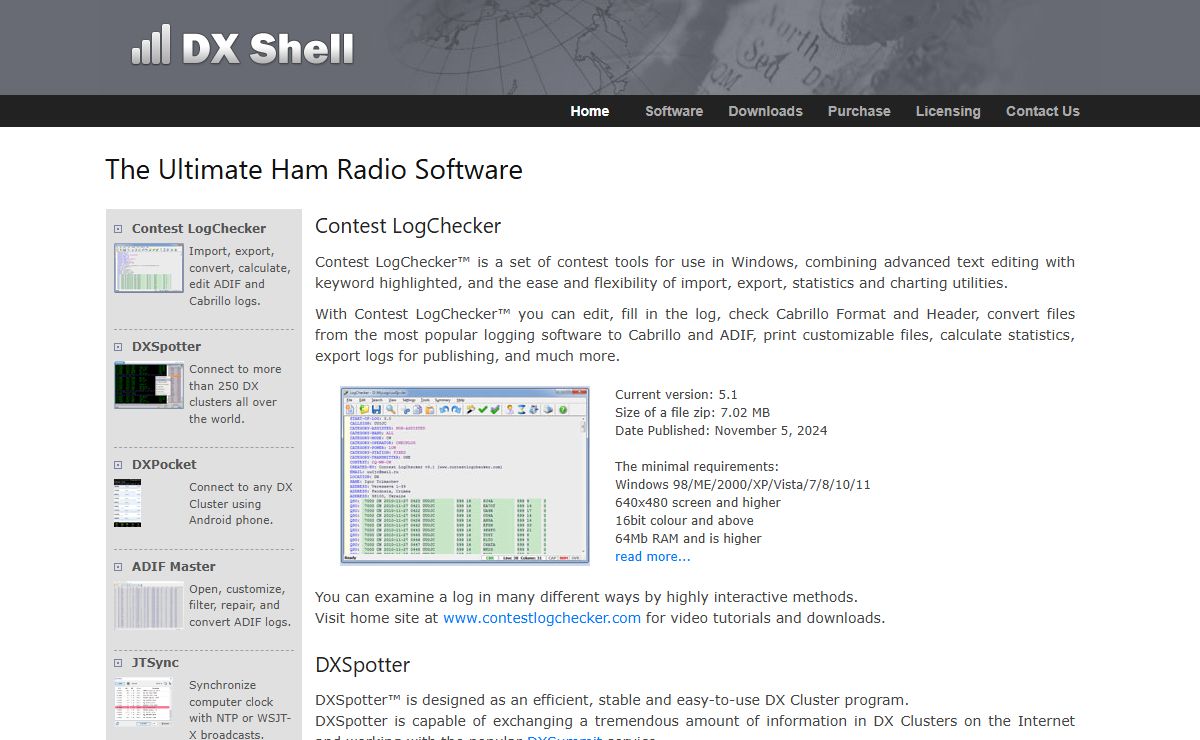Click the DX Shell logo in the header
The width and height of the screenshot is (1200, 740).
[x=243, y=46]
